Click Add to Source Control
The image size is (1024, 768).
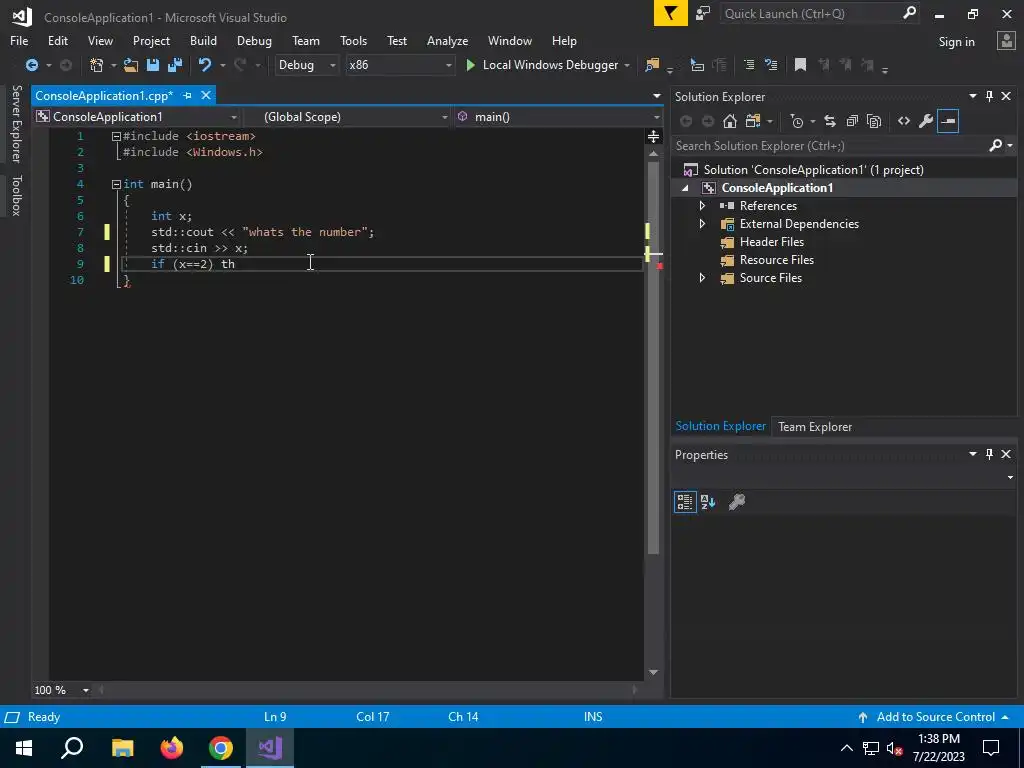(x=935, y=717)
